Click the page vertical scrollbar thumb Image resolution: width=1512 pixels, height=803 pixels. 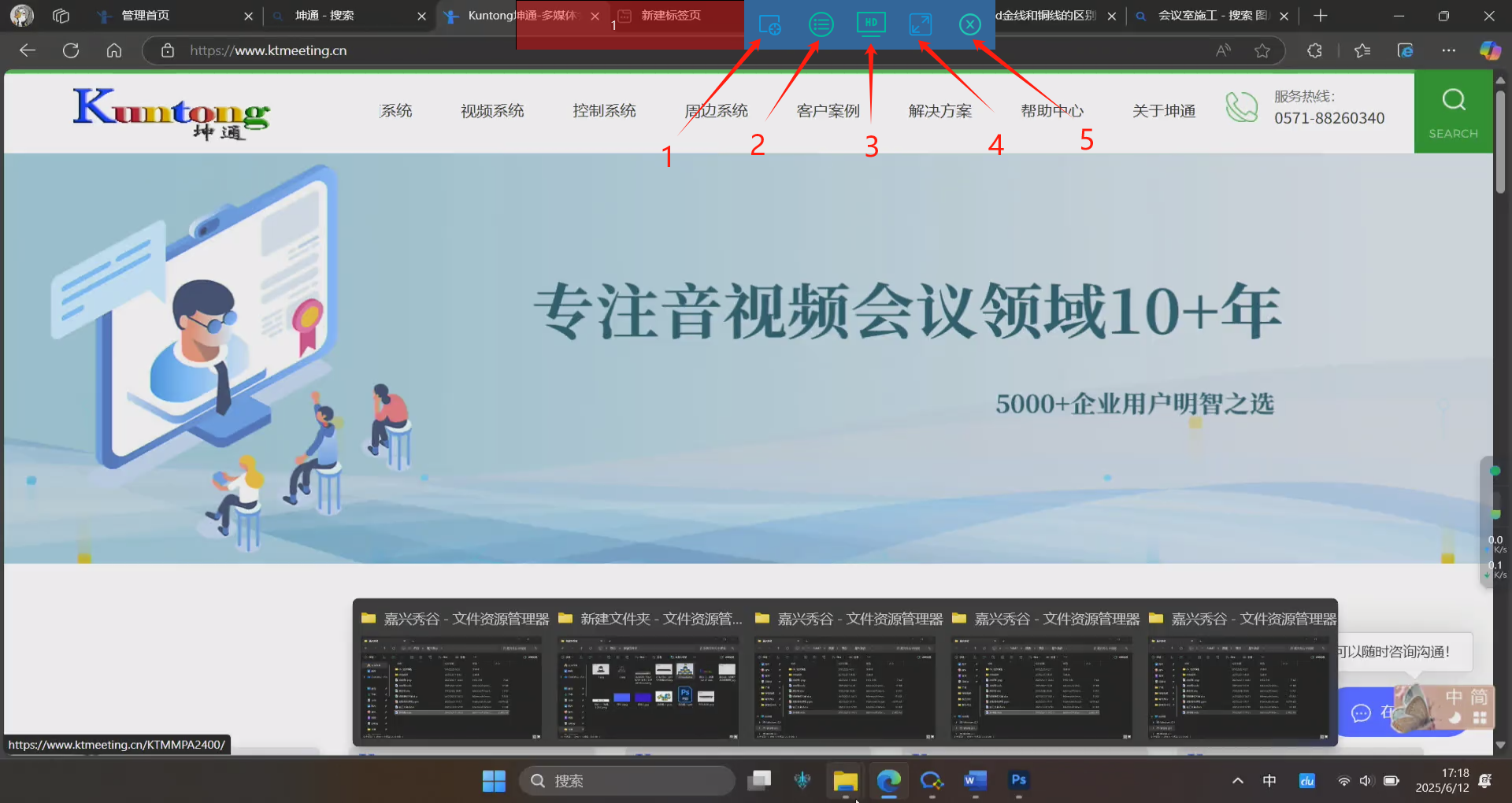1501,140
